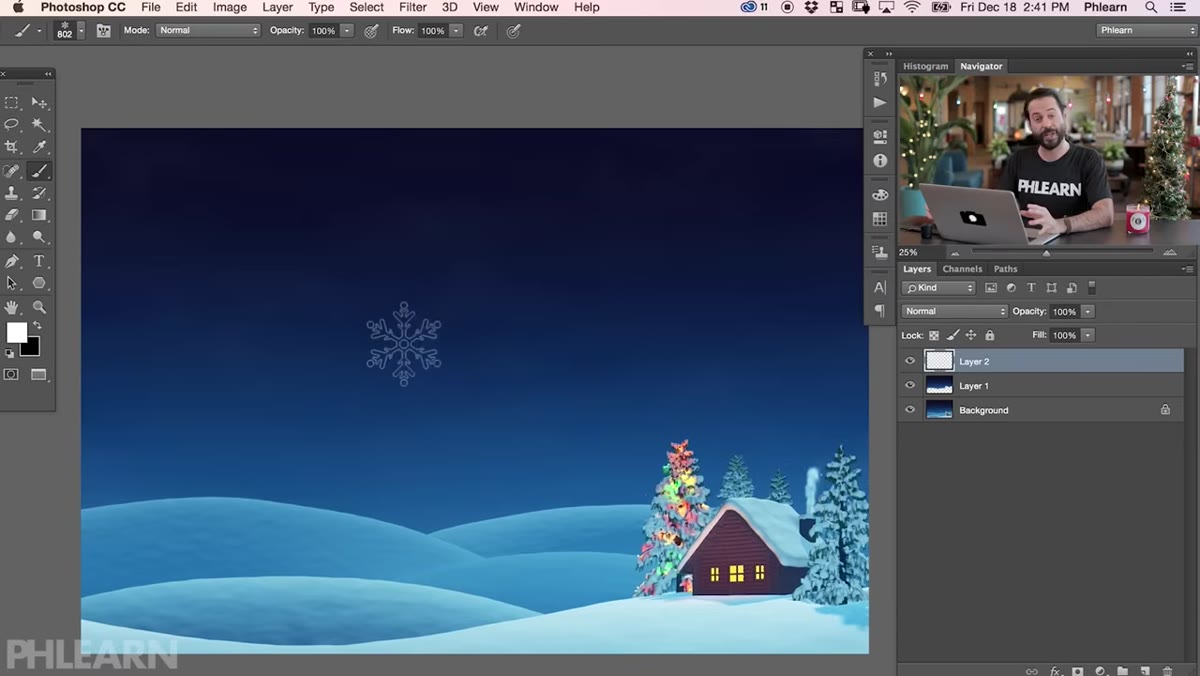Open layer blend mode Normal dropdown

954,311
